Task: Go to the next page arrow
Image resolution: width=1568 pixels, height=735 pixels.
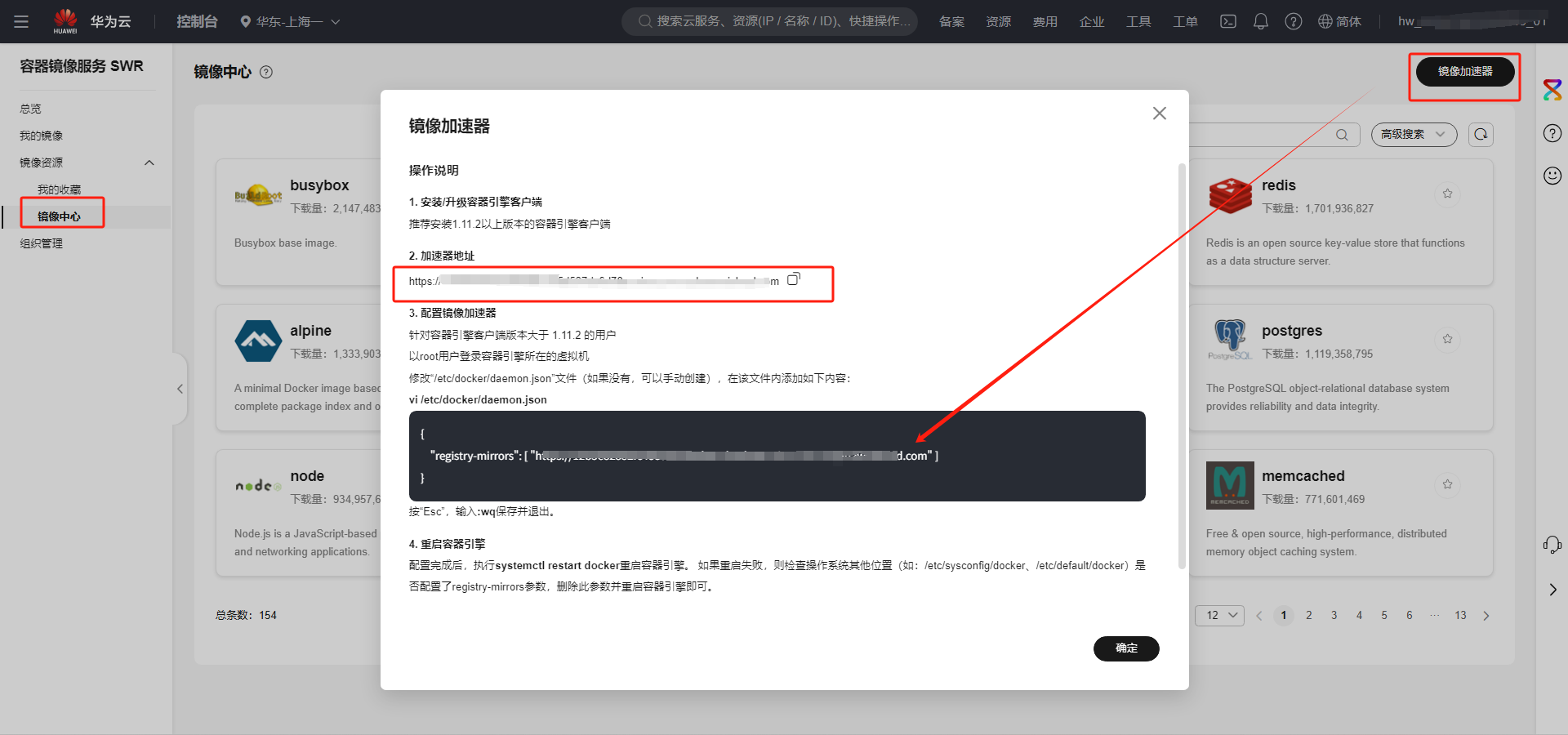Action: [1486, 616]
